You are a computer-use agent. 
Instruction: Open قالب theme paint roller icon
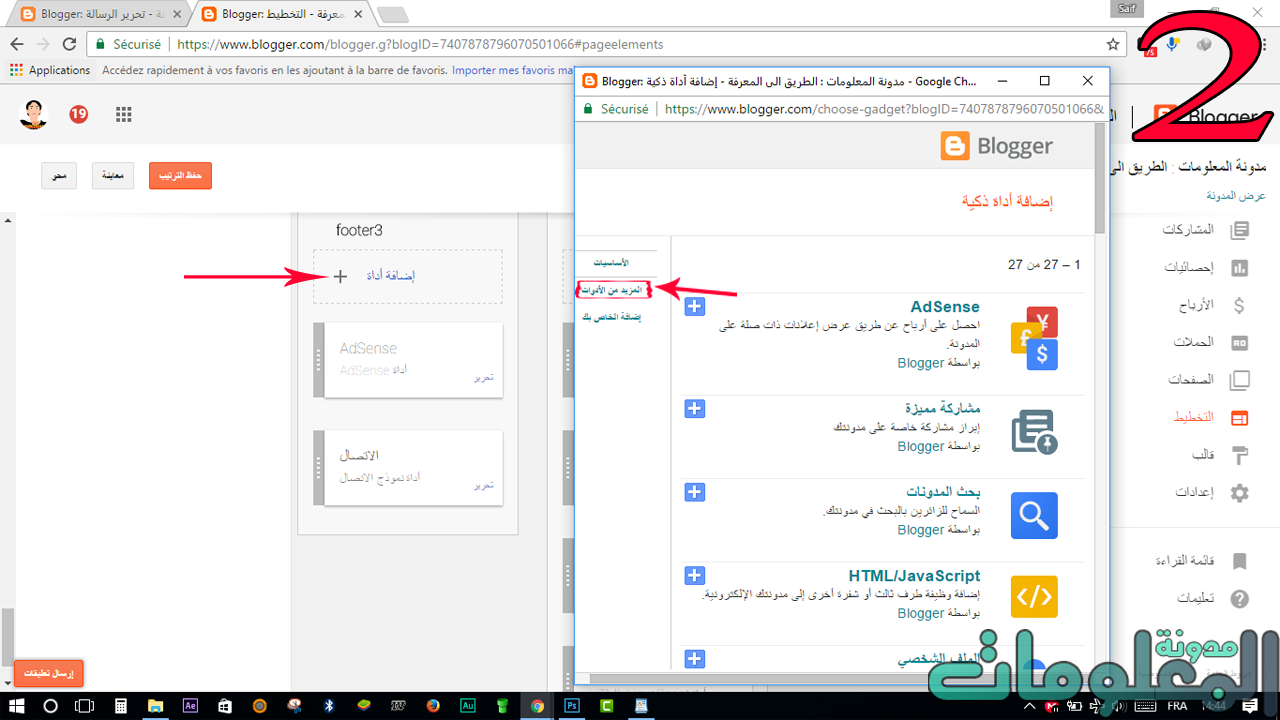tap(1240, 455)
